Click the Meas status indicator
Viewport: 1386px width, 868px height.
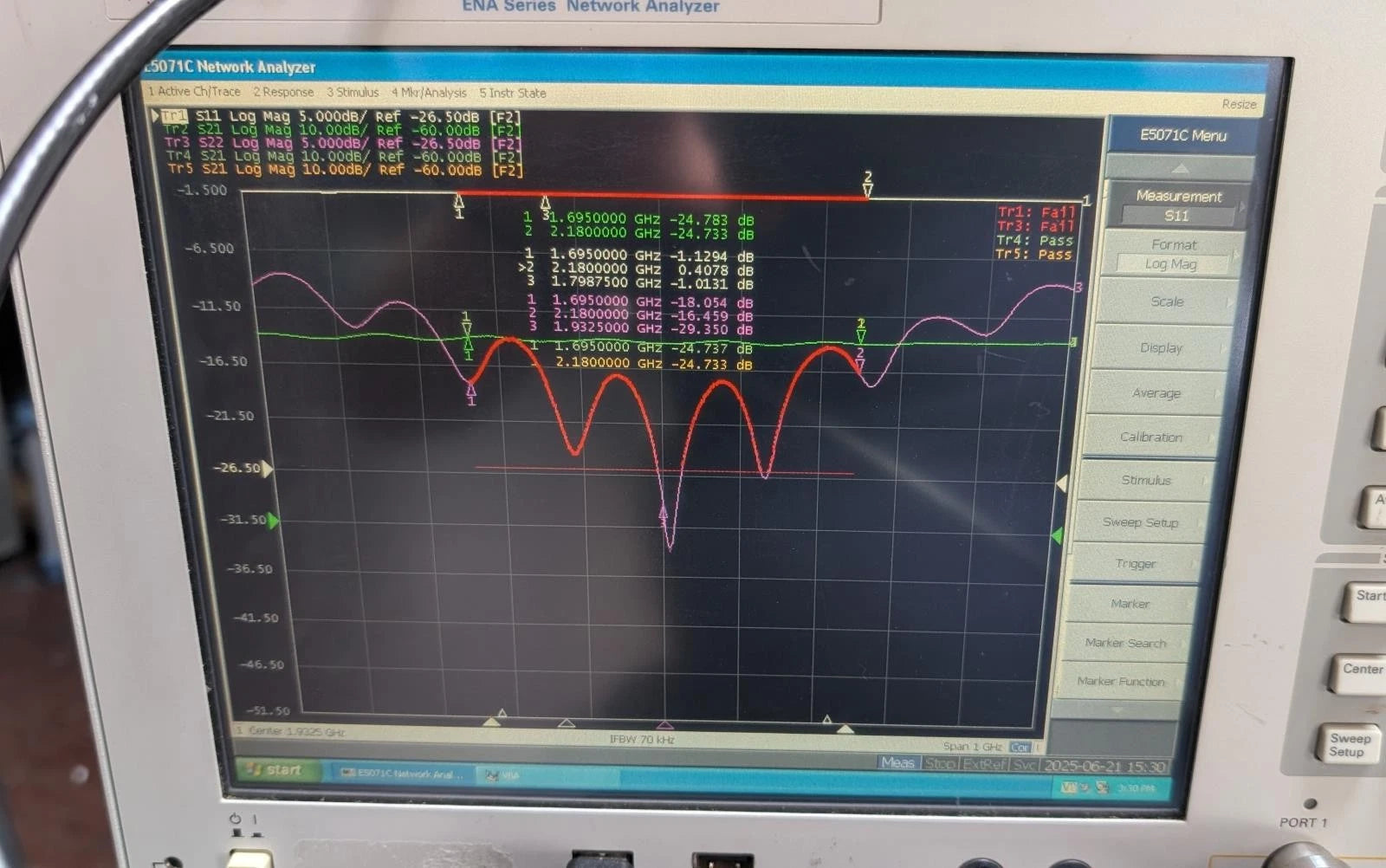pyautogui.click(x=897, y=762)
